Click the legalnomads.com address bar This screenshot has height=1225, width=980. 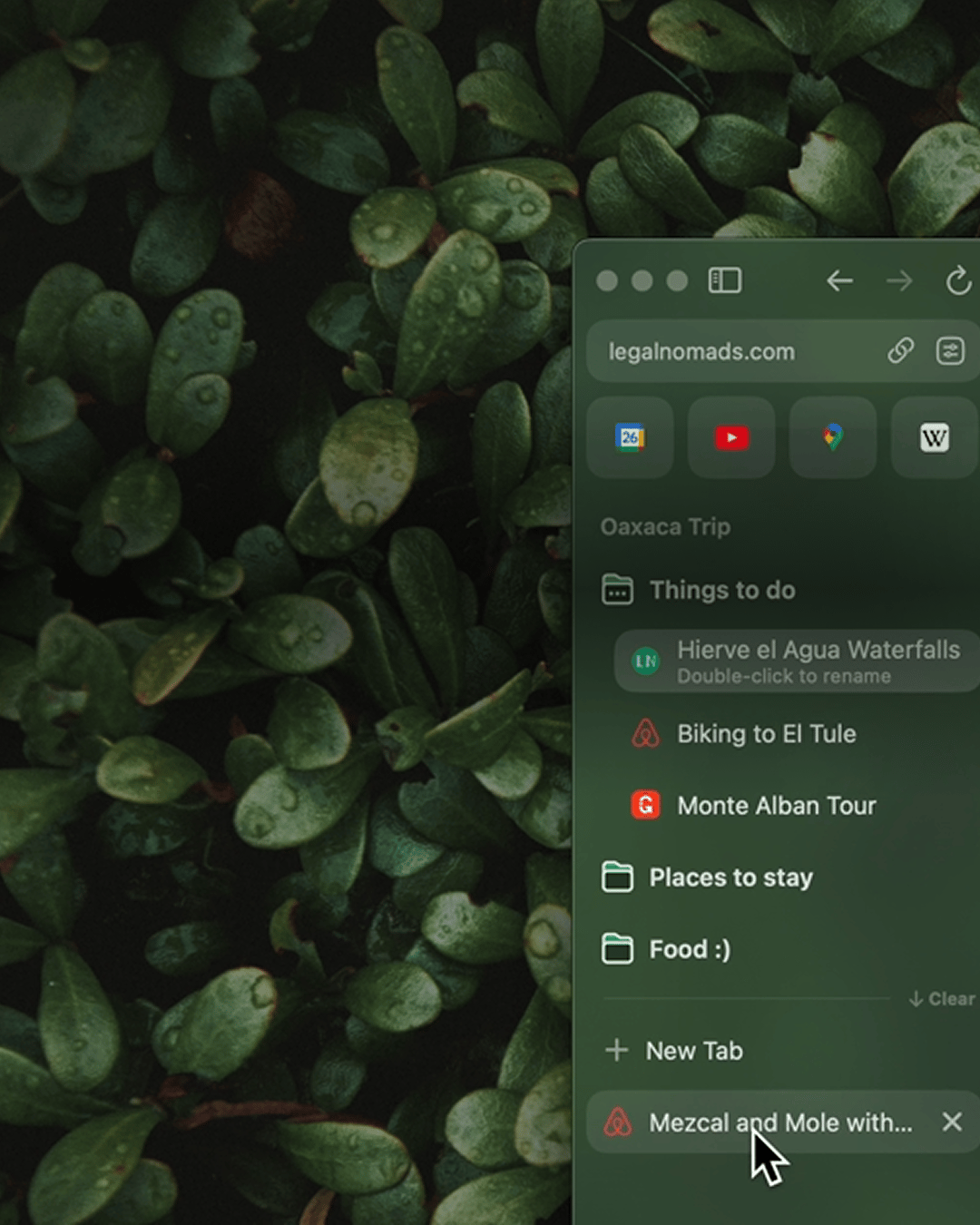point(783,351)
